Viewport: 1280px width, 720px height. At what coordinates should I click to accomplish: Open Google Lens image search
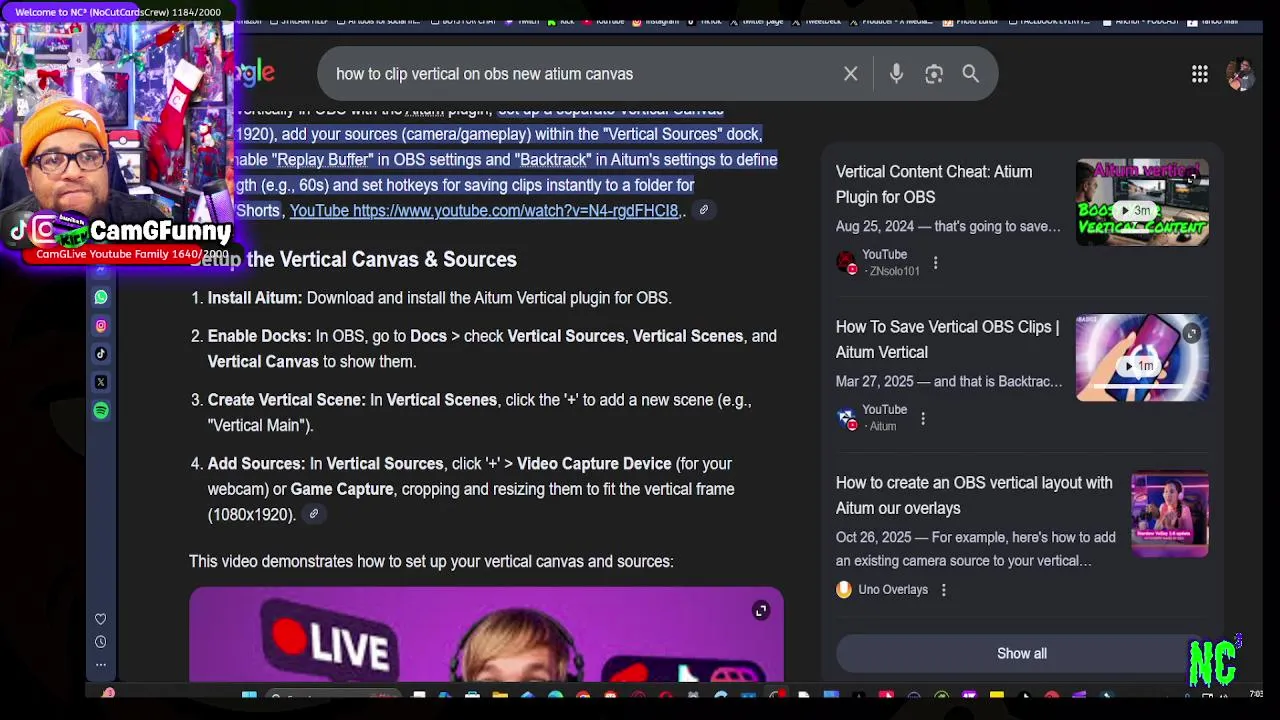(x=934, y=74)
